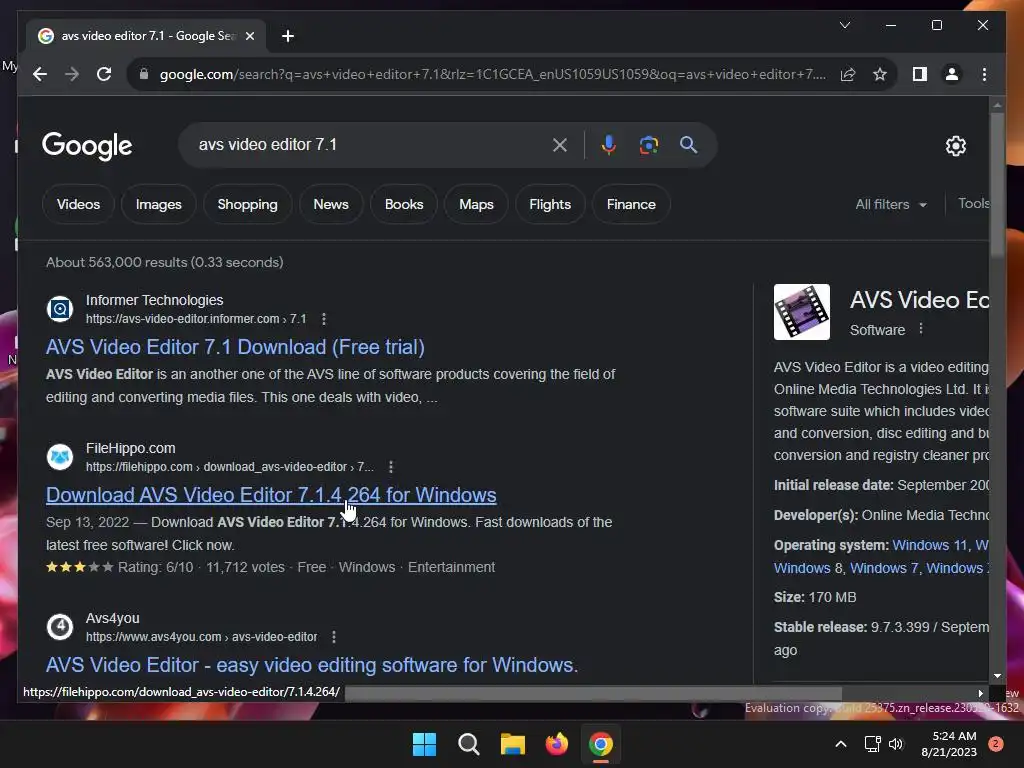Expand the All filters dropdown

point(891,204)
